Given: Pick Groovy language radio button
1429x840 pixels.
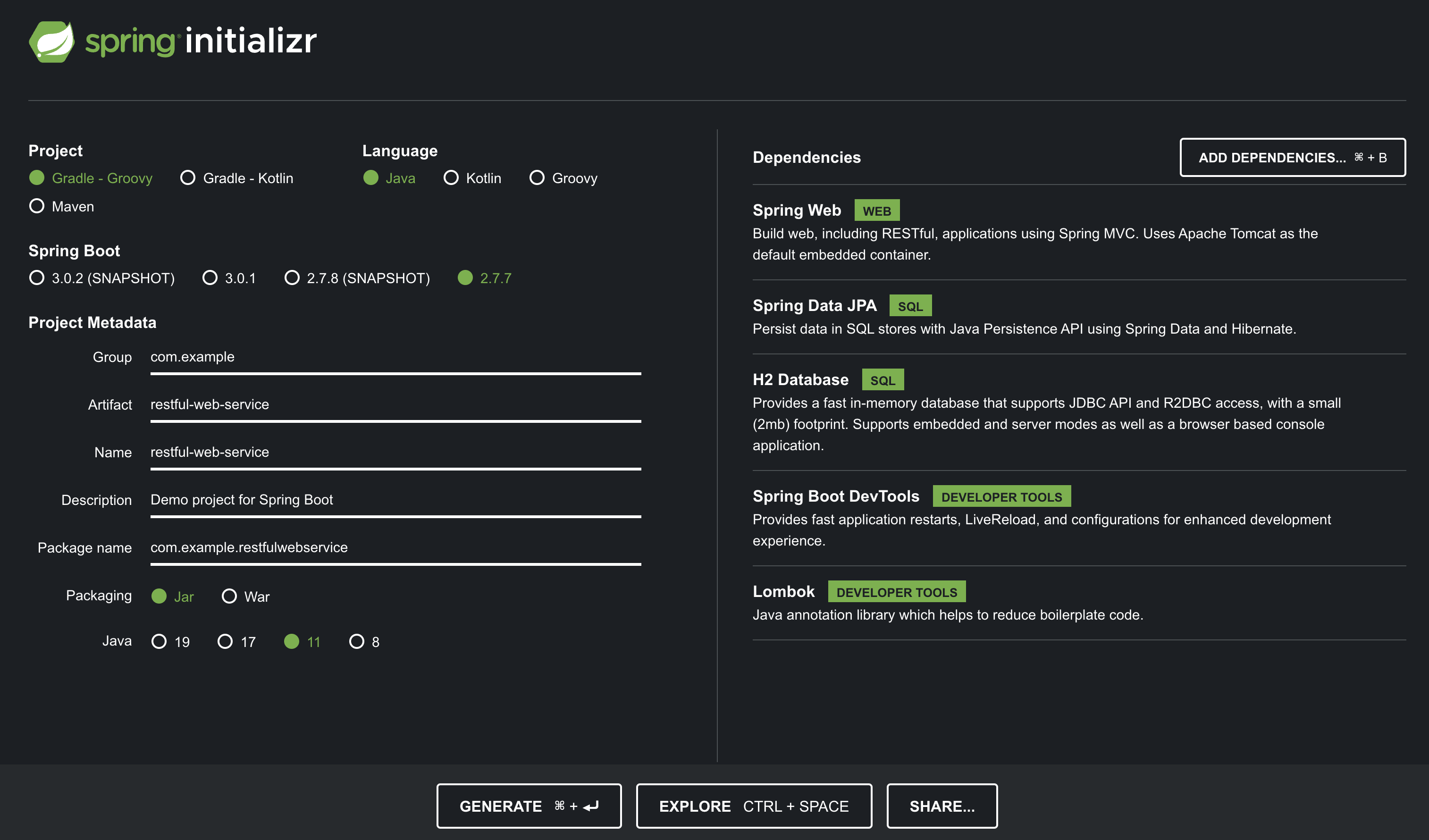Looking at the screenshot, I should (537, 178).
